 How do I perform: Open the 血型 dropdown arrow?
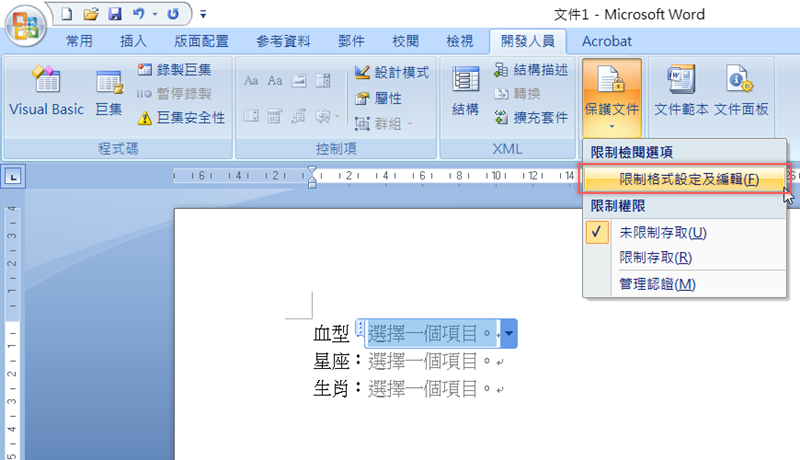tap(509, 334)
